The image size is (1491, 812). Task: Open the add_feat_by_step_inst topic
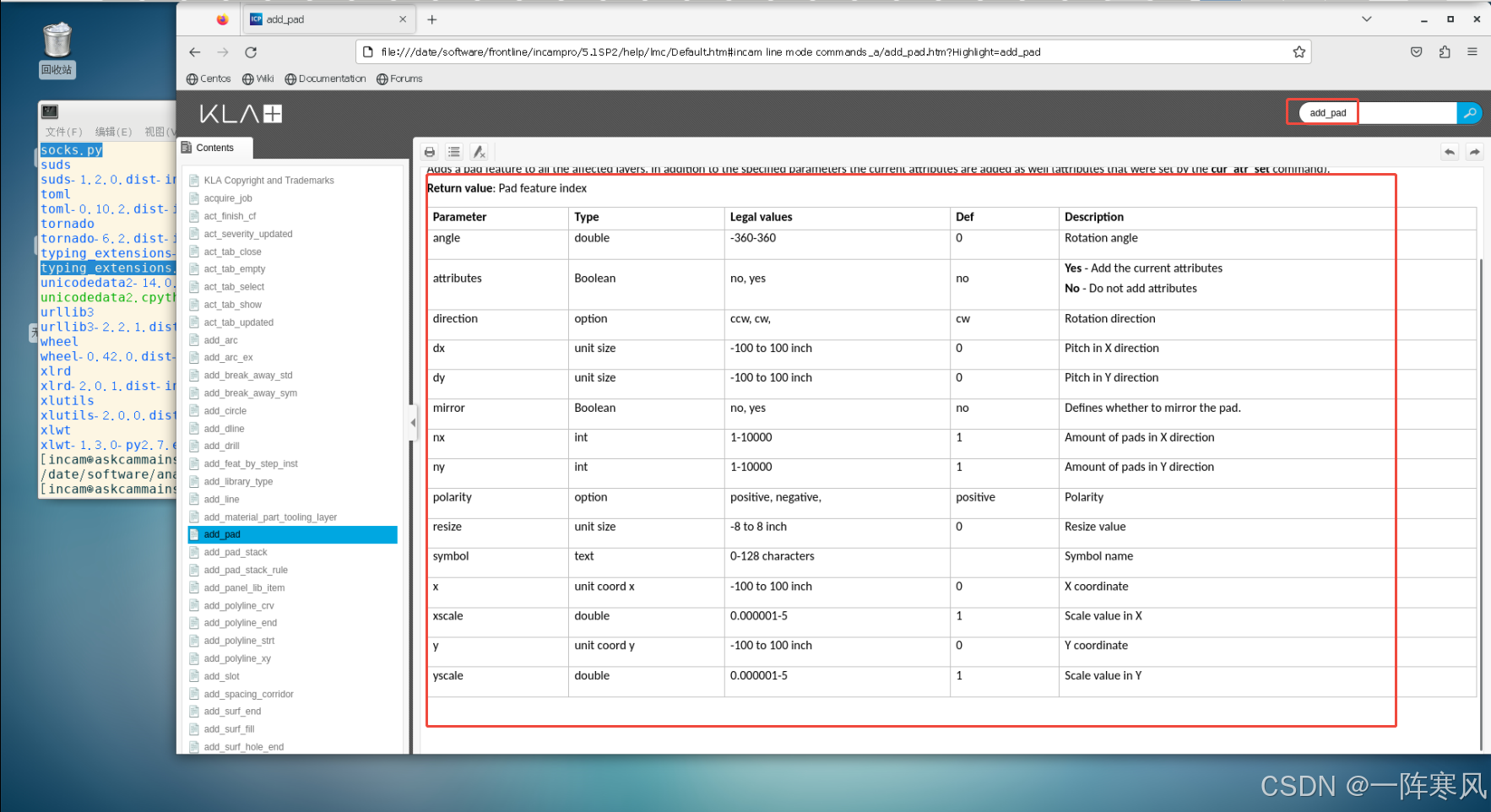[251, 463]
